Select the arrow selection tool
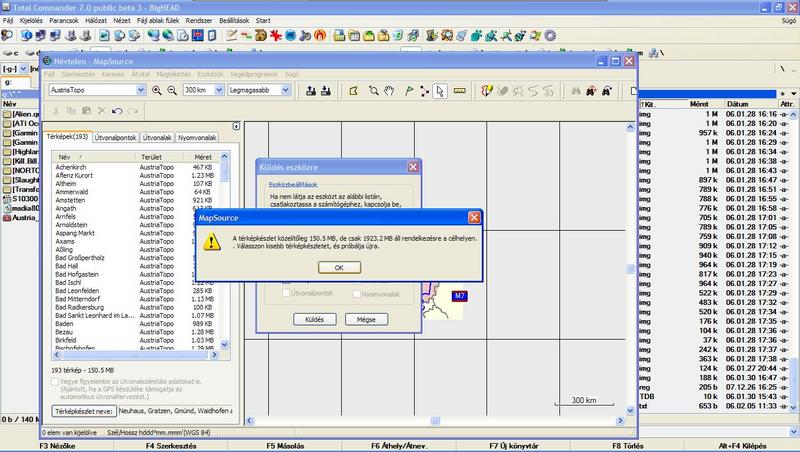Screen dimensions: 800x452 [441, 91]
